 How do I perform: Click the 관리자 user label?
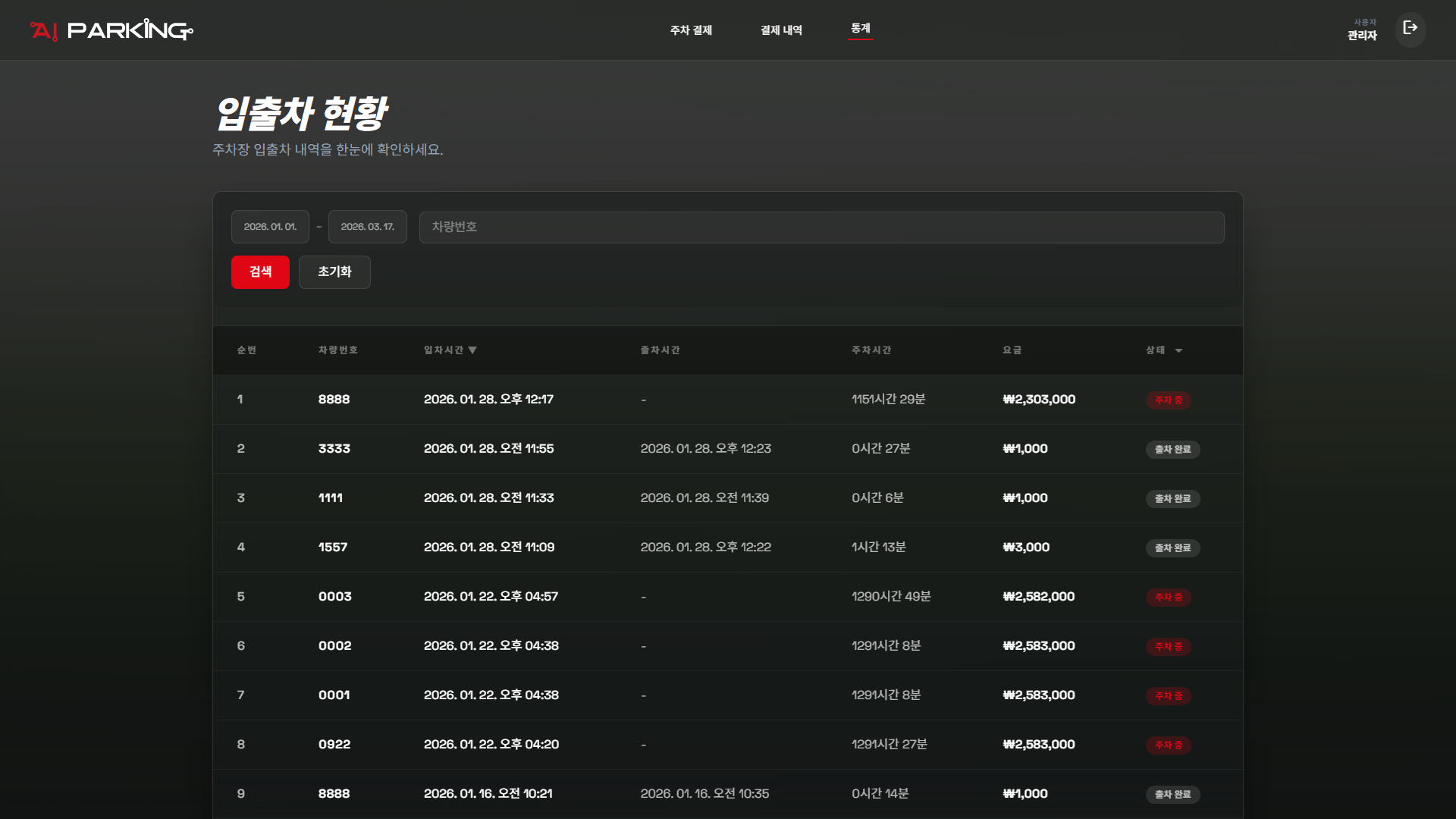point(1362,35)
